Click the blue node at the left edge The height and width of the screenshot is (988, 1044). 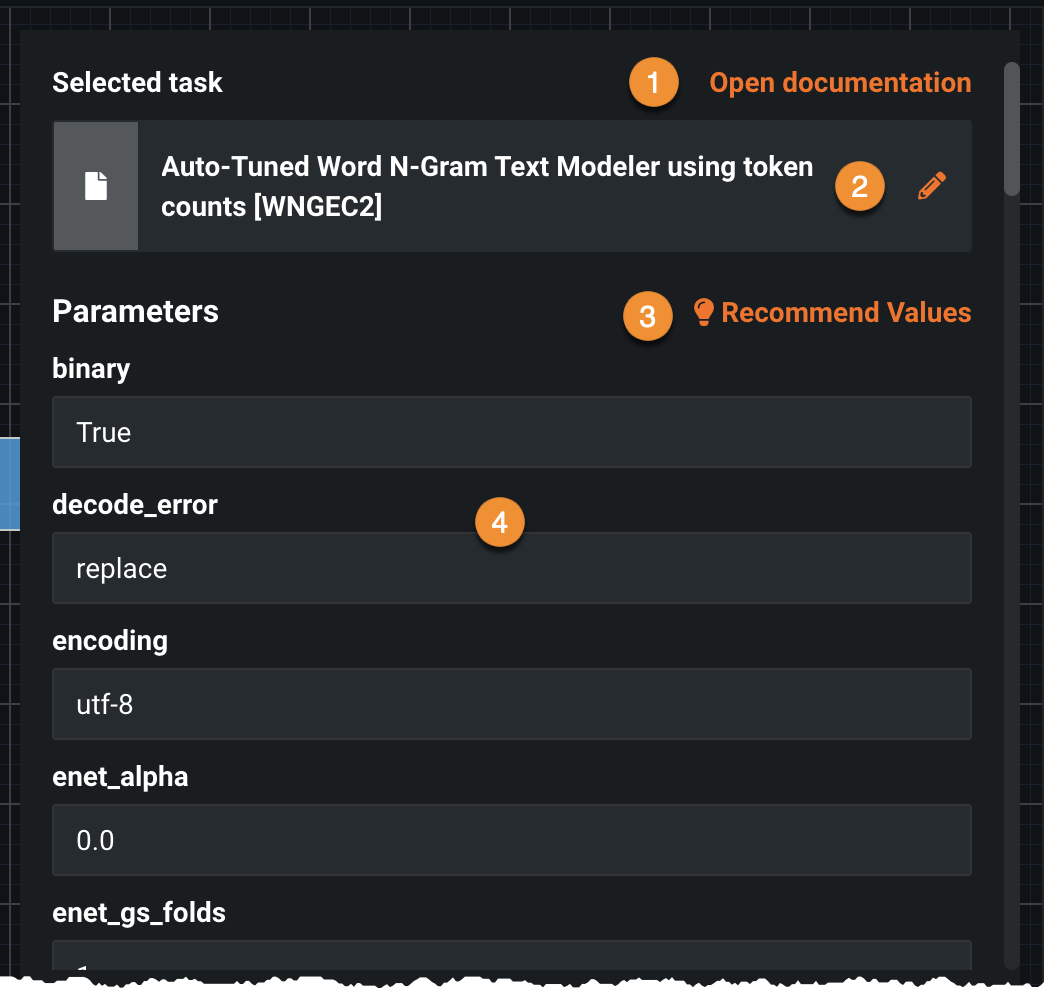point(9,483)
